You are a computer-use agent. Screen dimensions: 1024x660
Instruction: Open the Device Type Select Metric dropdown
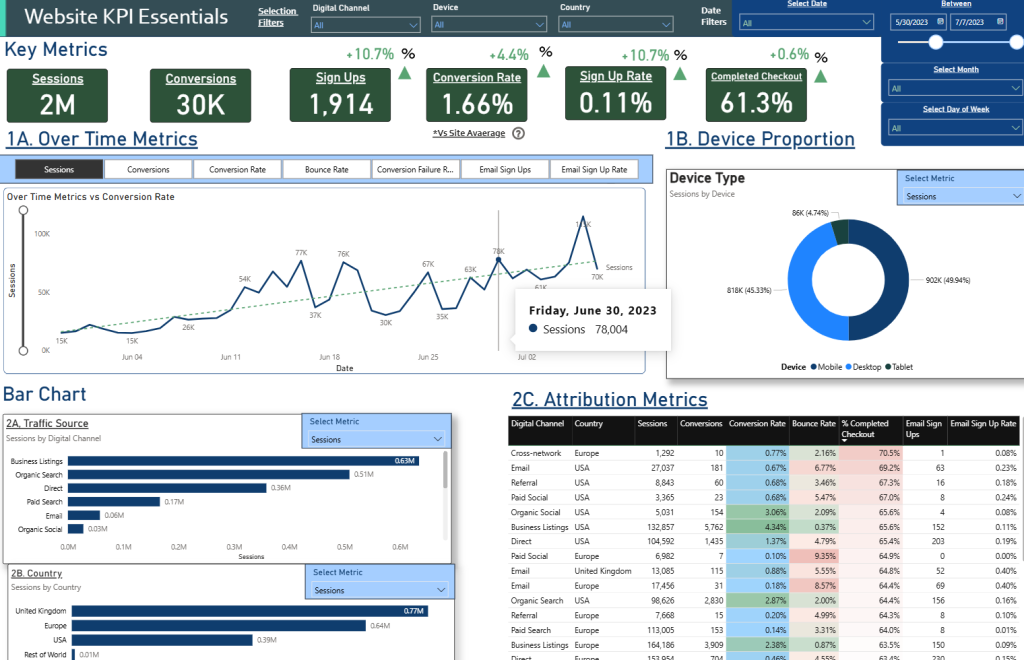pos(960,197)
